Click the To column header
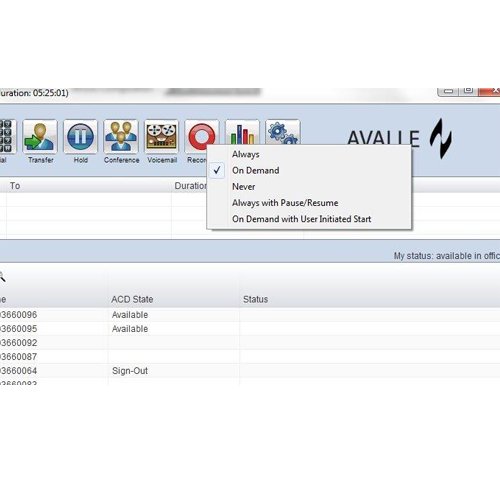500x500 pixels. (15, 186)
